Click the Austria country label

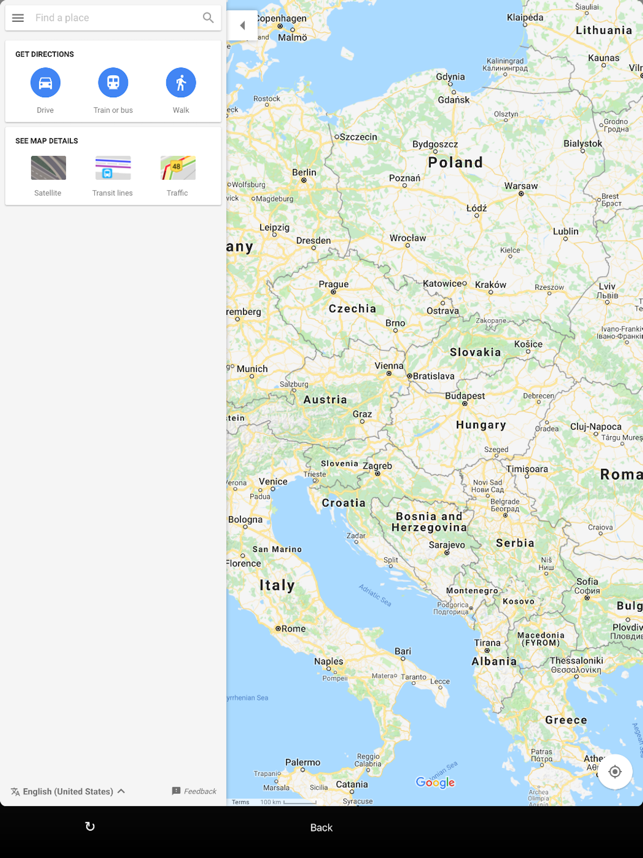tap(325, 400)
